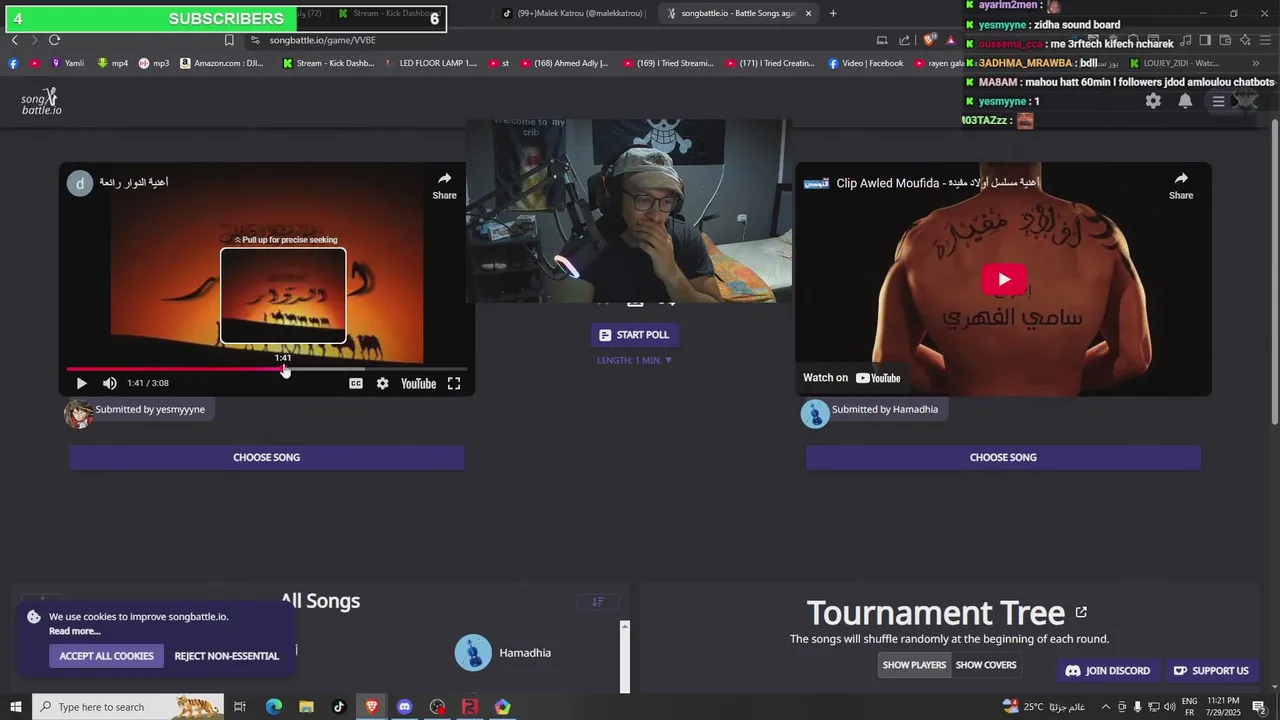Image resolution: width=1280 pixels, height=720 pixels.
Task: Open the Support Us link
Action: pyautogui.click(x=1211, y=671)
